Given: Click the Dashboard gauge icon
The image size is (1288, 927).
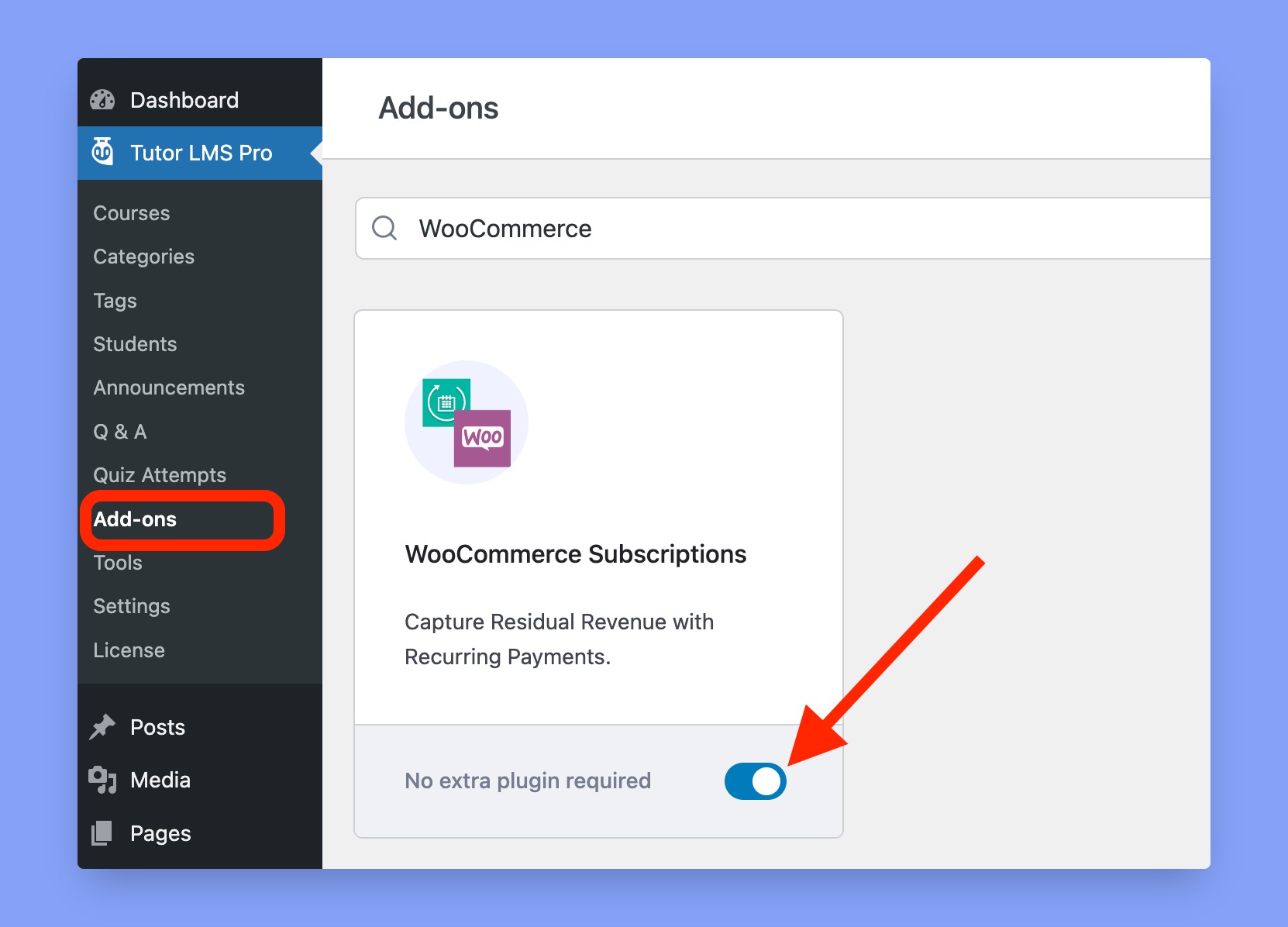Looking at the screenshot, I should pyautogui.click(x=102, y=100).
